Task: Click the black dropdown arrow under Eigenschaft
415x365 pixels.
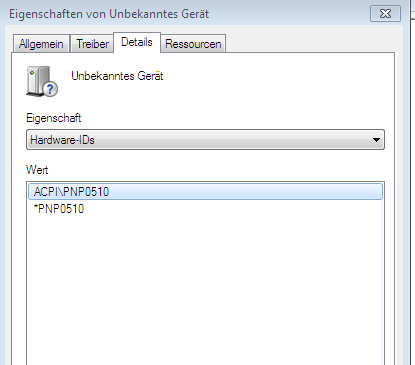Action: pos(376,140)
